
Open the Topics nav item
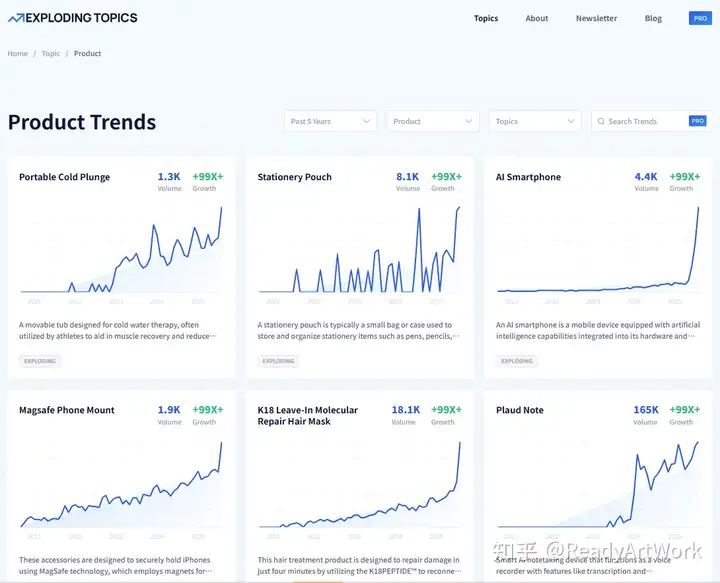tap(486, 18)
